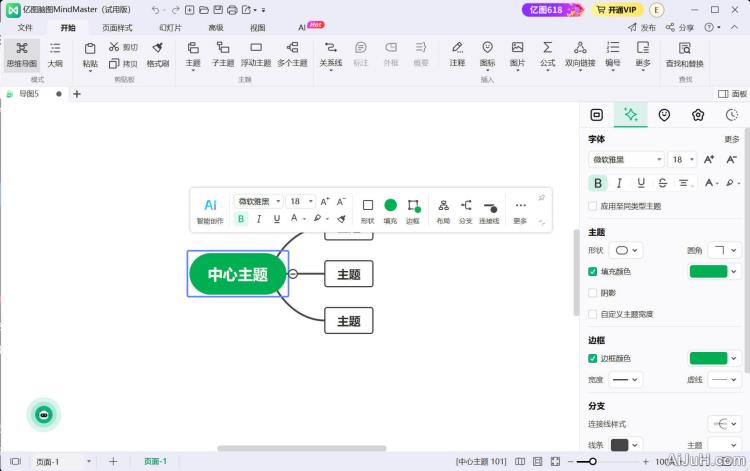
Task: Open 分支 branch in floating toolbar
Action: pyautogui.click(x=465, y=210)
